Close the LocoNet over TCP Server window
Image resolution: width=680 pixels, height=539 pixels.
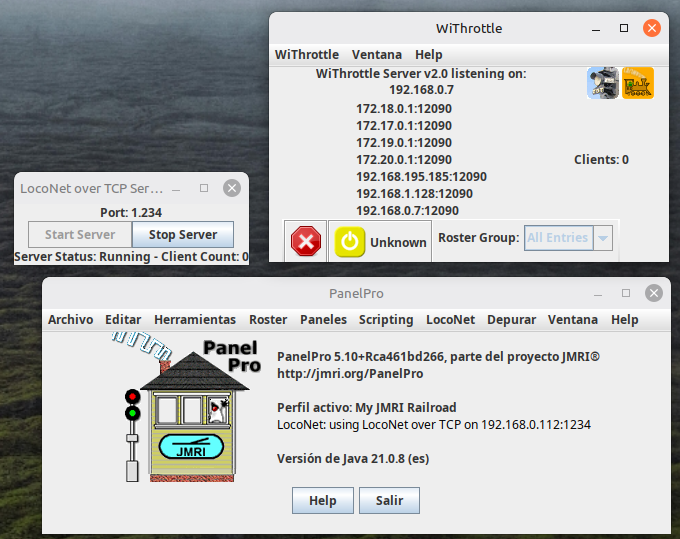pyautogui.click(x=232, y=188)
